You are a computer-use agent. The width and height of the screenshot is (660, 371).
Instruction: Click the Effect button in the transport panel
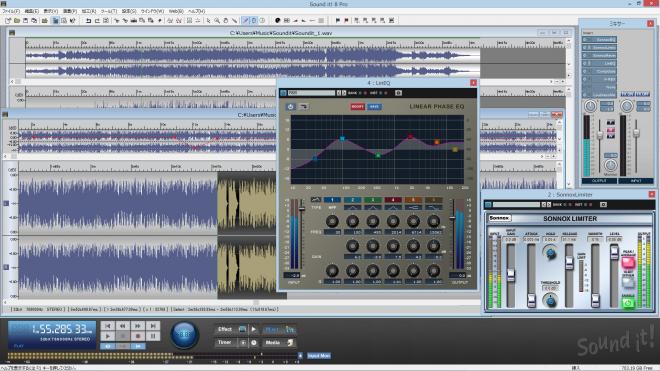[x=225, y=329]
